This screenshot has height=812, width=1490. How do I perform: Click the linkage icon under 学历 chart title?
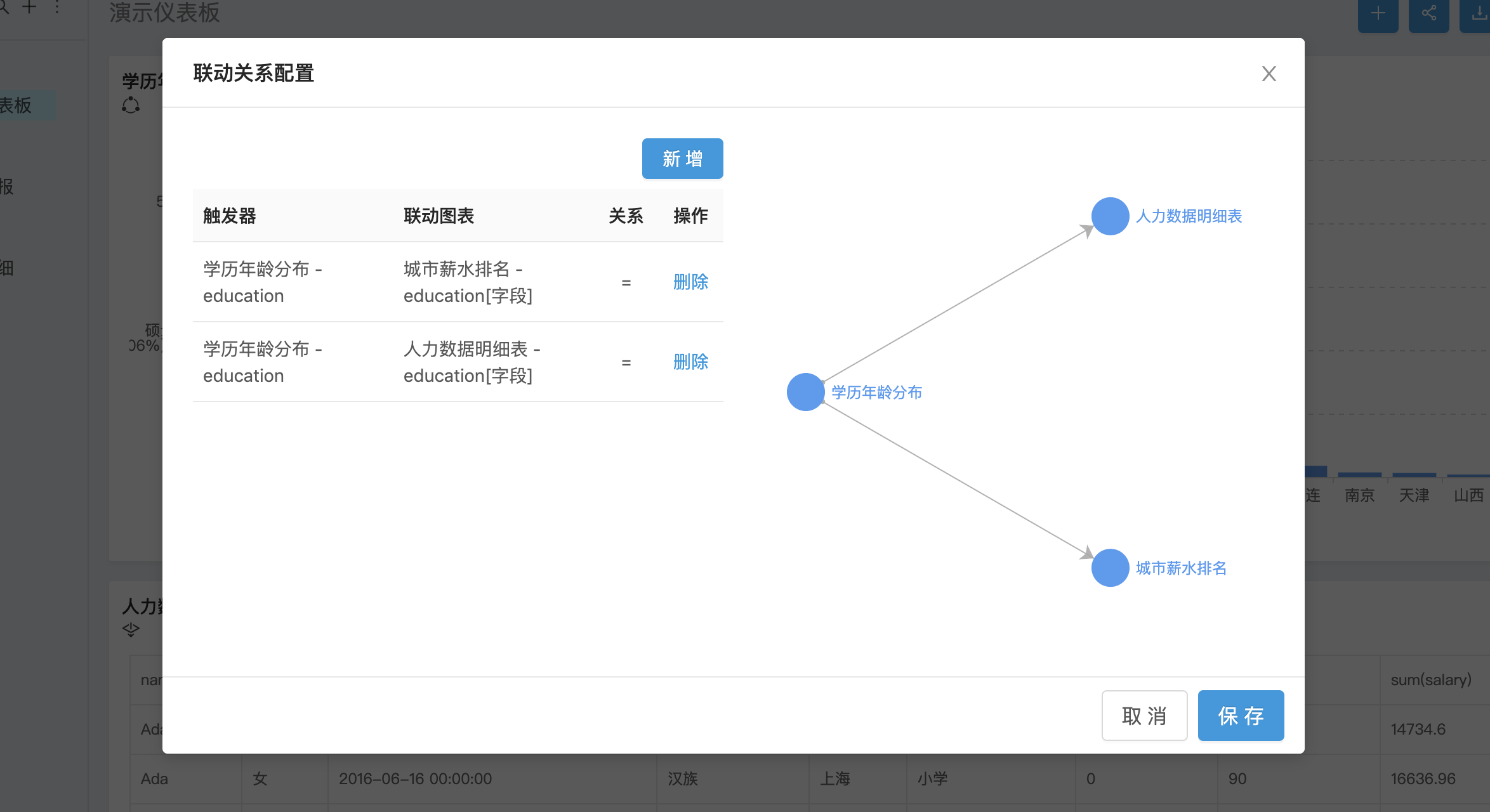pos(131,105)
